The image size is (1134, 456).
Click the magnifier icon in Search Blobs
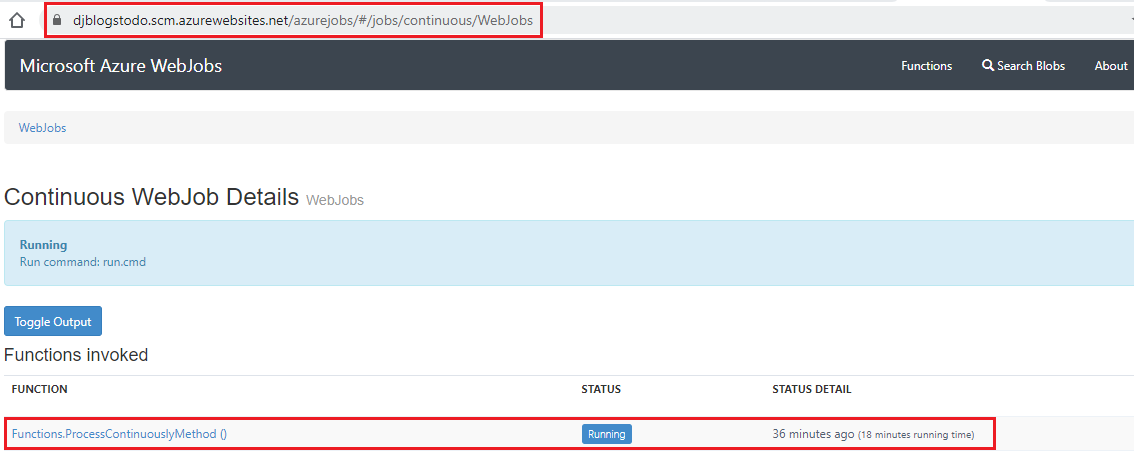pos(987,66)
